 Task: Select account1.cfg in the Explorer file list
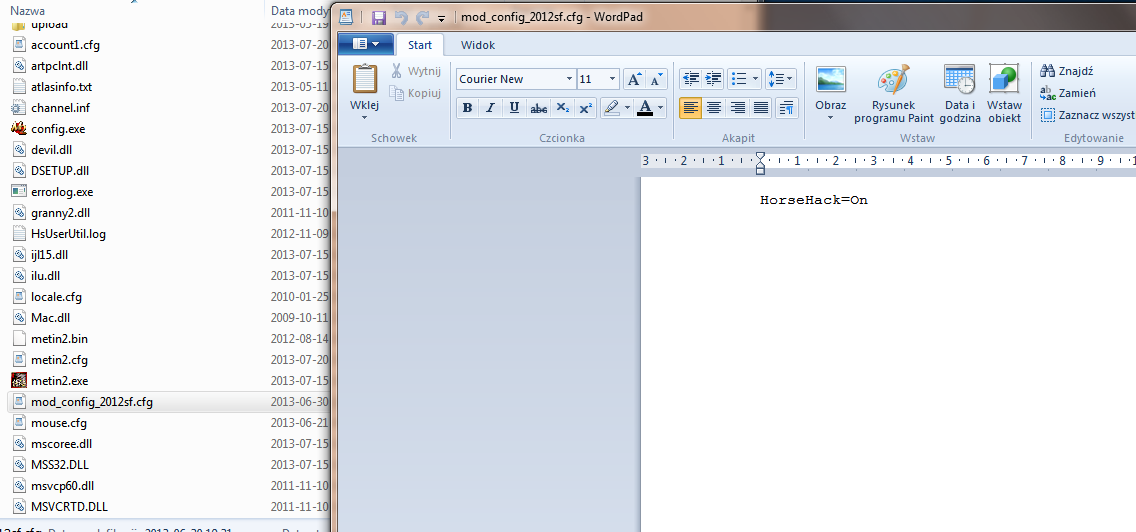(65, 45)
